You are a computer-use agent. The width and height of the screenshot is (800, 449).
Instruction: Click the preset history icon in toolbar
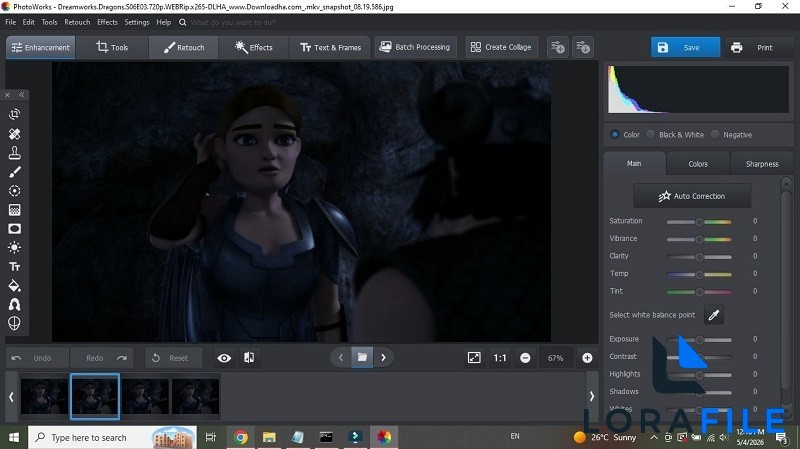point(583,47)
